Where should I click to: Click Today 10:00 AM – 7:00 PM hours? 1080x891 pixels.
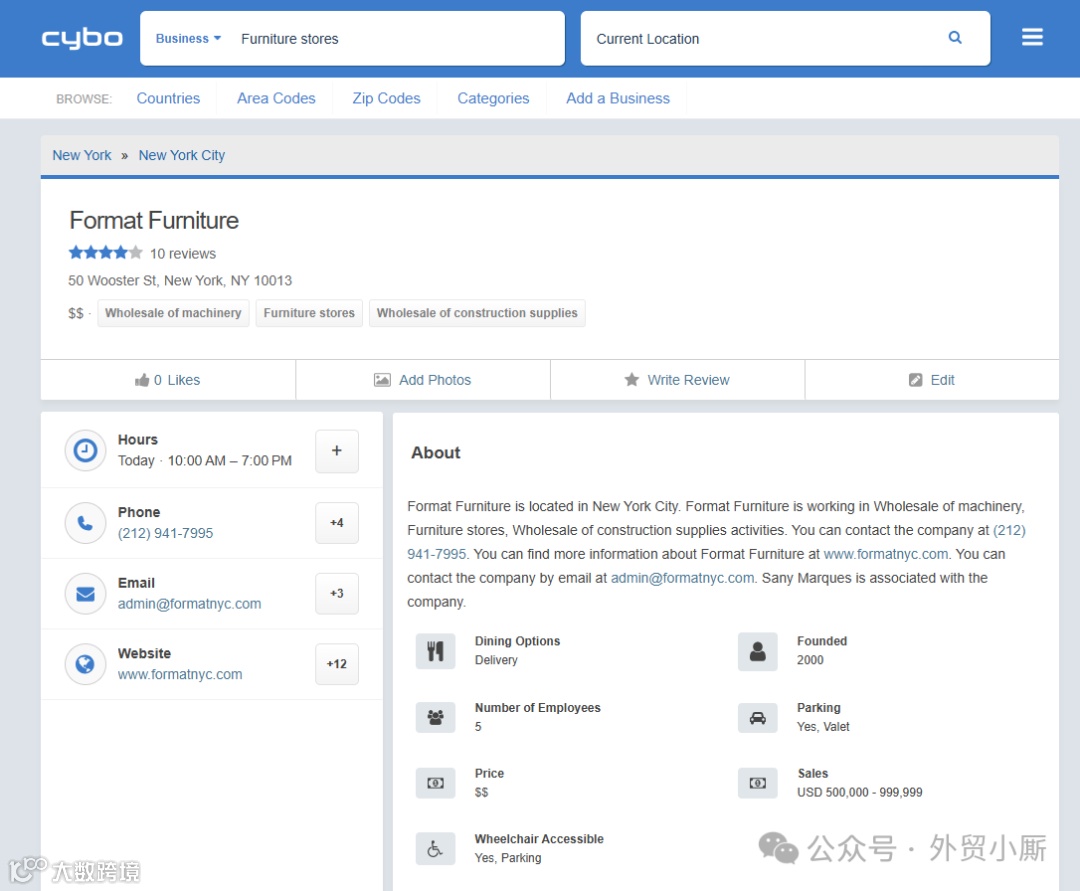point(205,461)
